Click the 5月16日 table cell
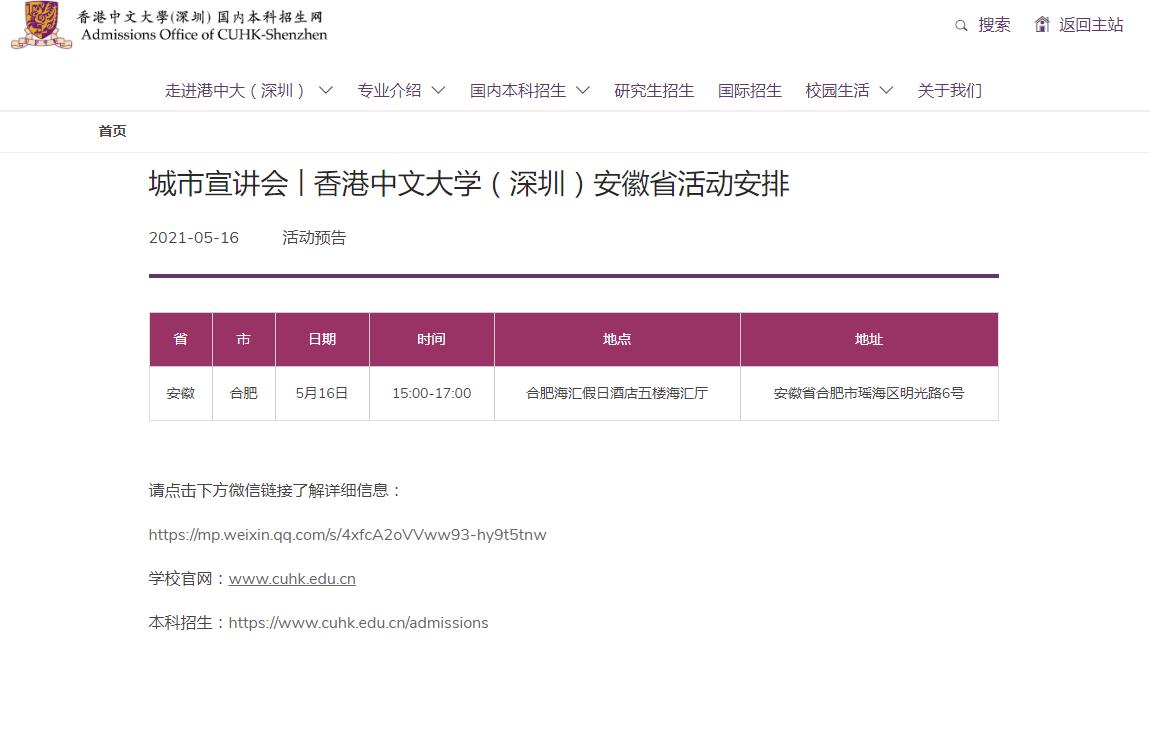This screenshot has height=750, width=1150. point(322,394)
